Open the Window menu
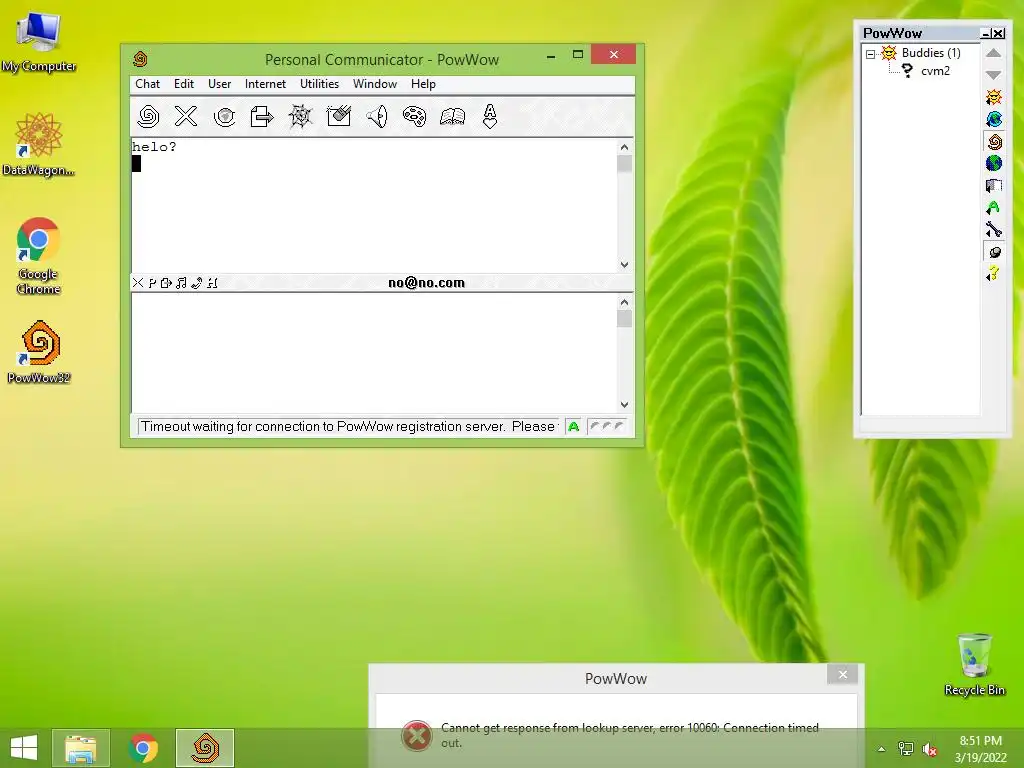Screen dimensions: 1024x768 (x=375, y=84)
